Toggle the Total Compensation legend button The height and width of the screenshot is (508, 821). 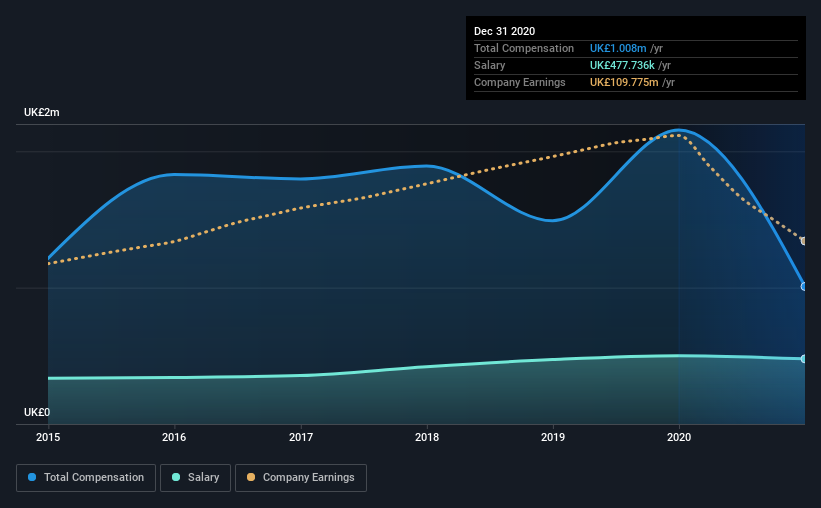point(86,478)
